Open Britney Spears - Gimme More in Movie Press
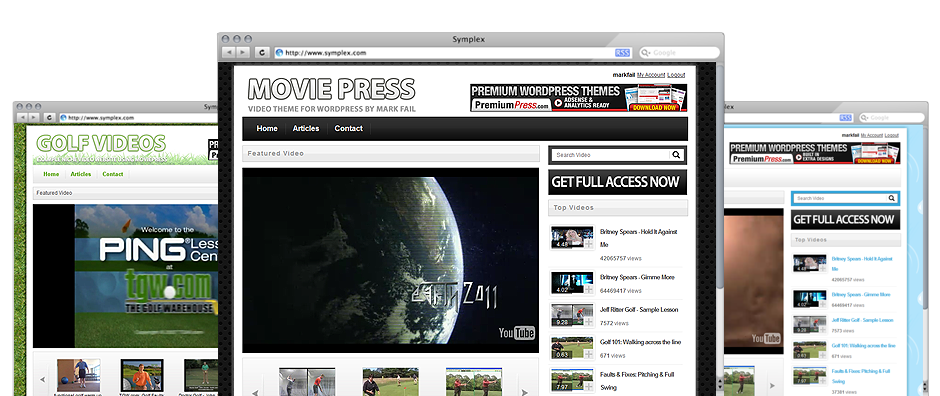940x396 pixels. pyautogui.click(x=637, y=277)
